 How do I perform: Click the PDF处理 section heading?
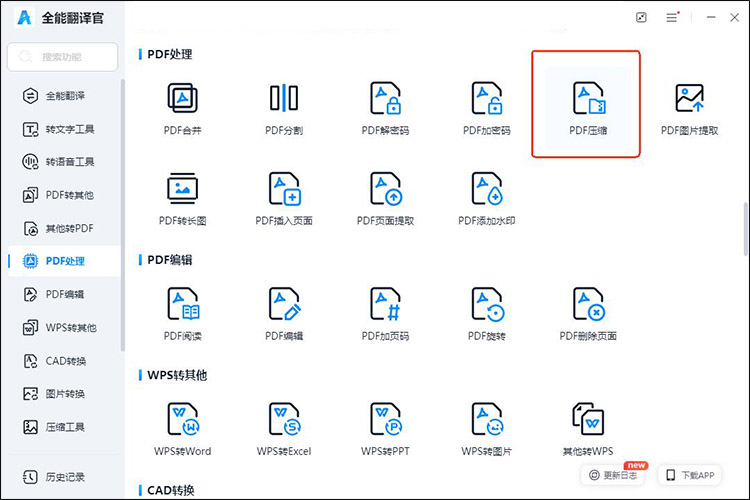point(169,54)
